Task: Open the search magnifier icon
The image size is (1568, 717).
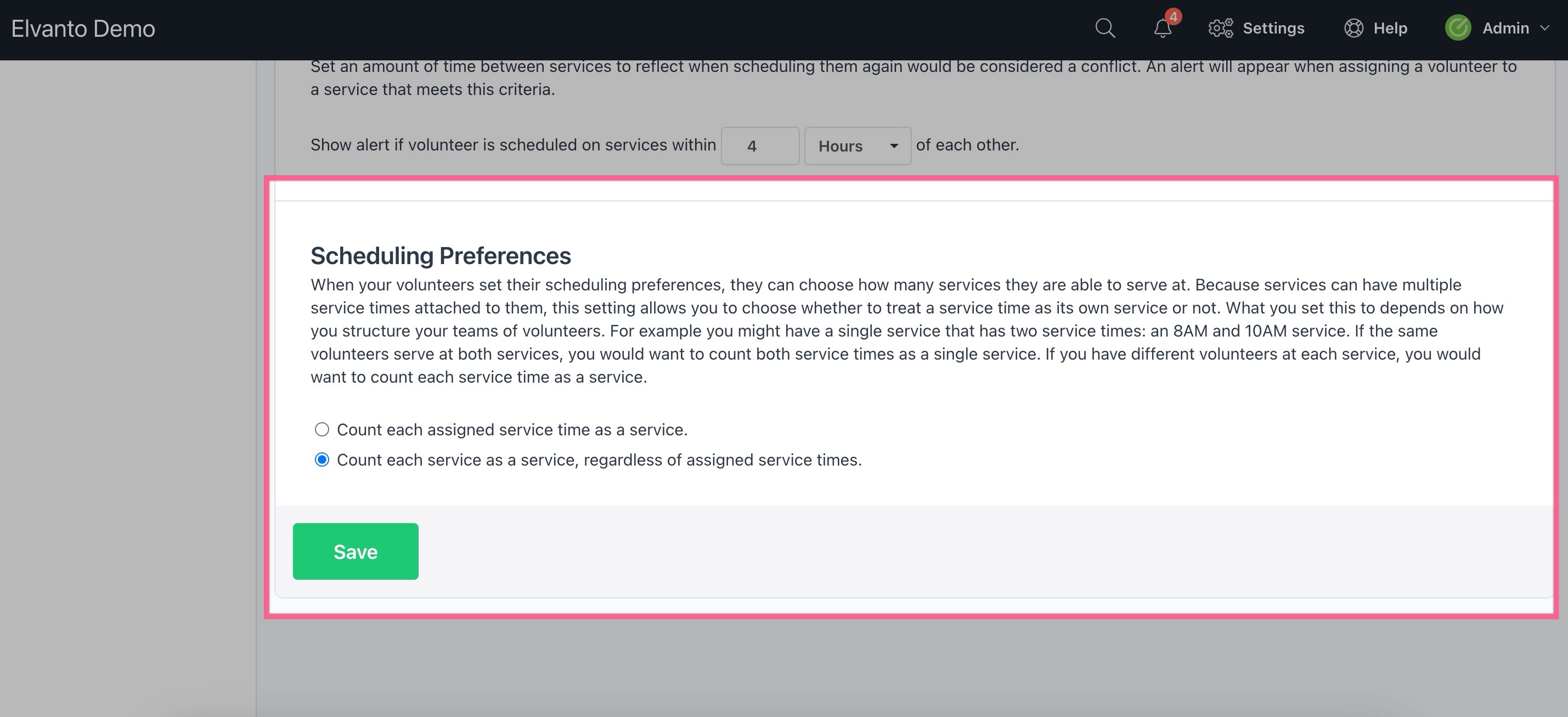Action: [x=1105, y=28]
